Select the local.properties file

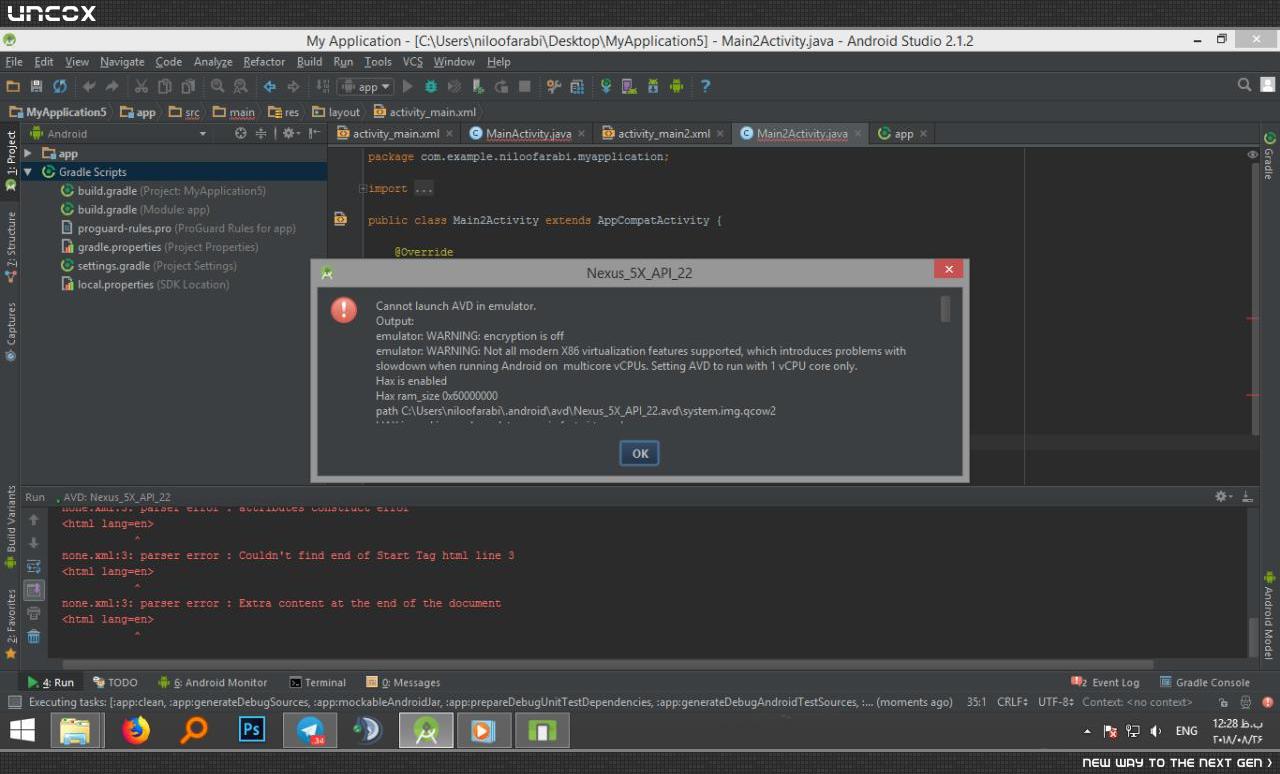[x=145, y=285]
